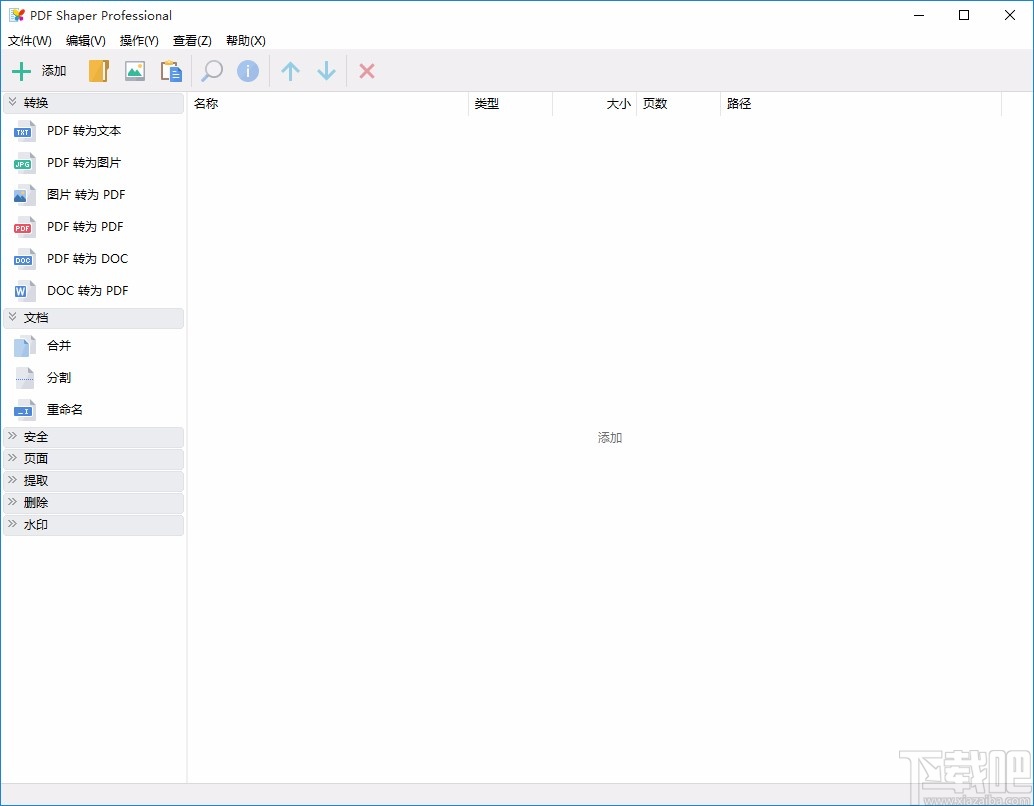
Task: Open the DOC 转为 PDF converter
Action: (x=87, y=290)
